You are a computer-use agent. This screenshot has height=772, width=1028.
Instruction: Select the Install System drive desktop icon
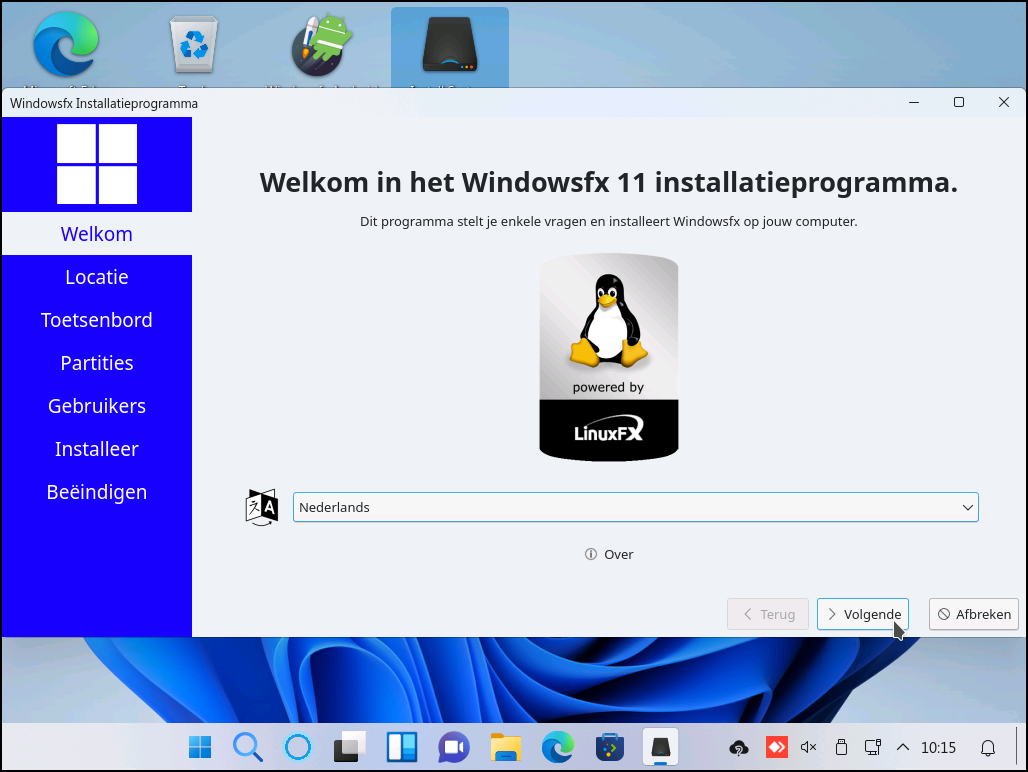coord(450,45)
